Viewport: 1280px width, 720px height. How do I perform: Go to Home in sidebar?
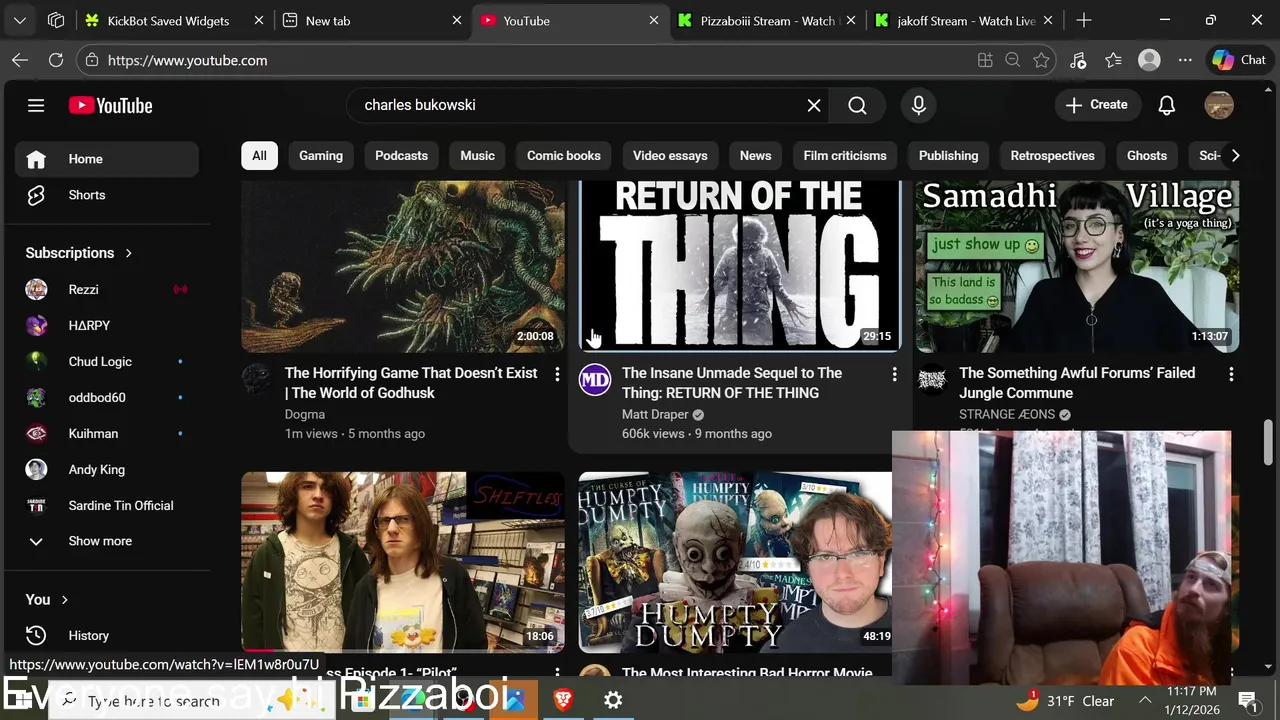[106, 159]
